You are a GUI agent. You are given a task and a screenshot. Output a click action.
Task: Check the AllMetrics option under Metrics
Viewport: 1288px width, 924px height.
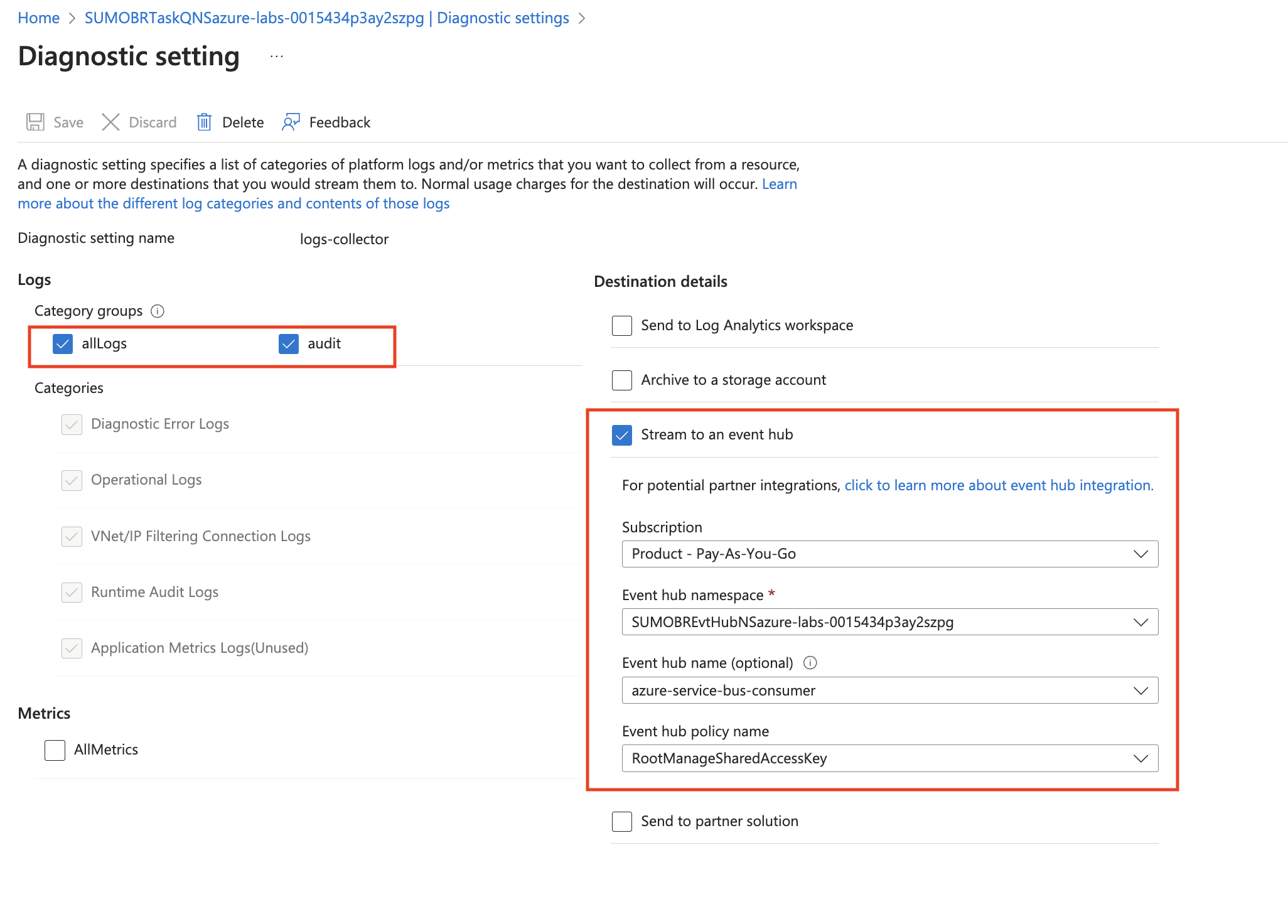point(55,749)
